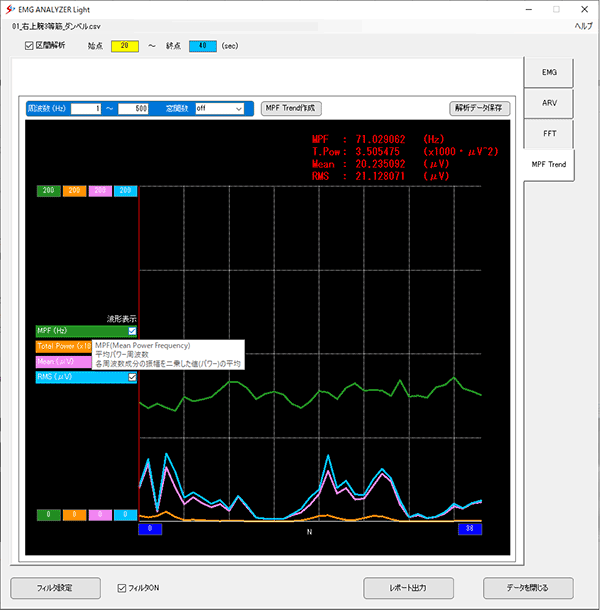This screenshot has height=610, width=600.
Task: Click the cyan lower scale value 0
Action: [125, 515]
